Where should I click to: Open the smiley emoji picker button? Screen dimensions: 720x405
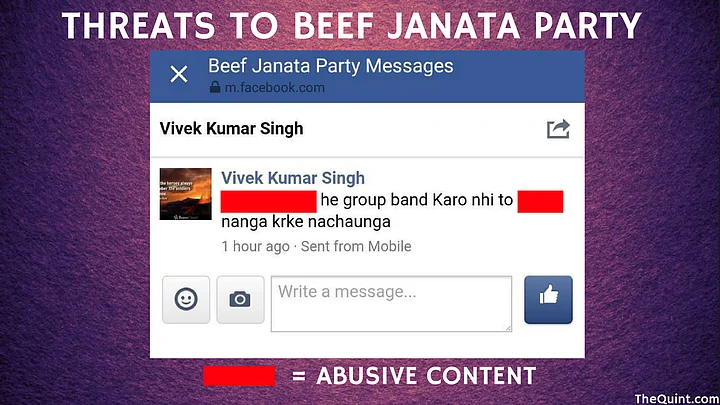pos(186,300)
